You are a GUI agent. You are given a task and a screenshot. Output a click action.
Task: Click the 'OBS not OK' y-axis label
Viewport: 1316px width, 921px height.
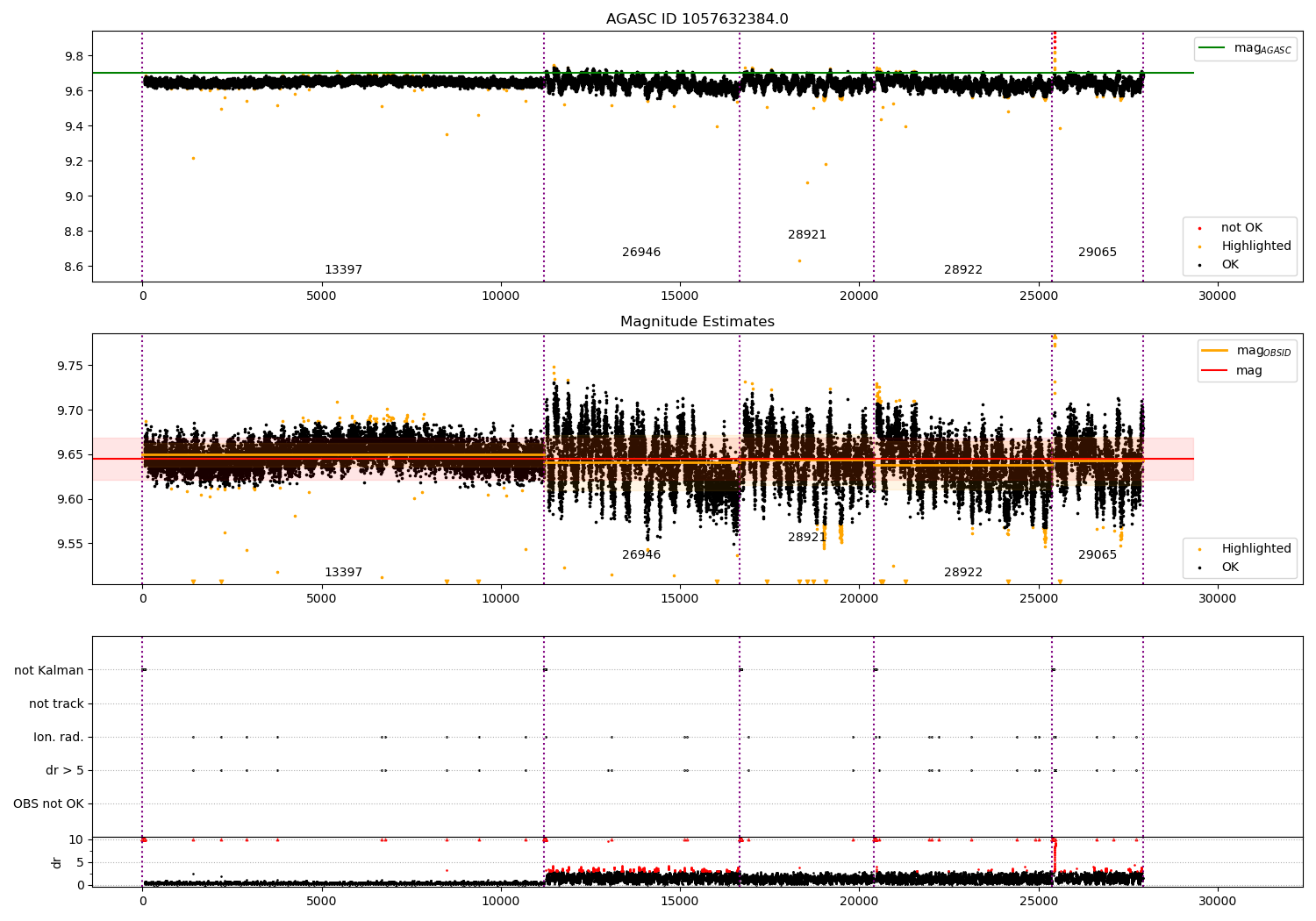pos(49,803)
